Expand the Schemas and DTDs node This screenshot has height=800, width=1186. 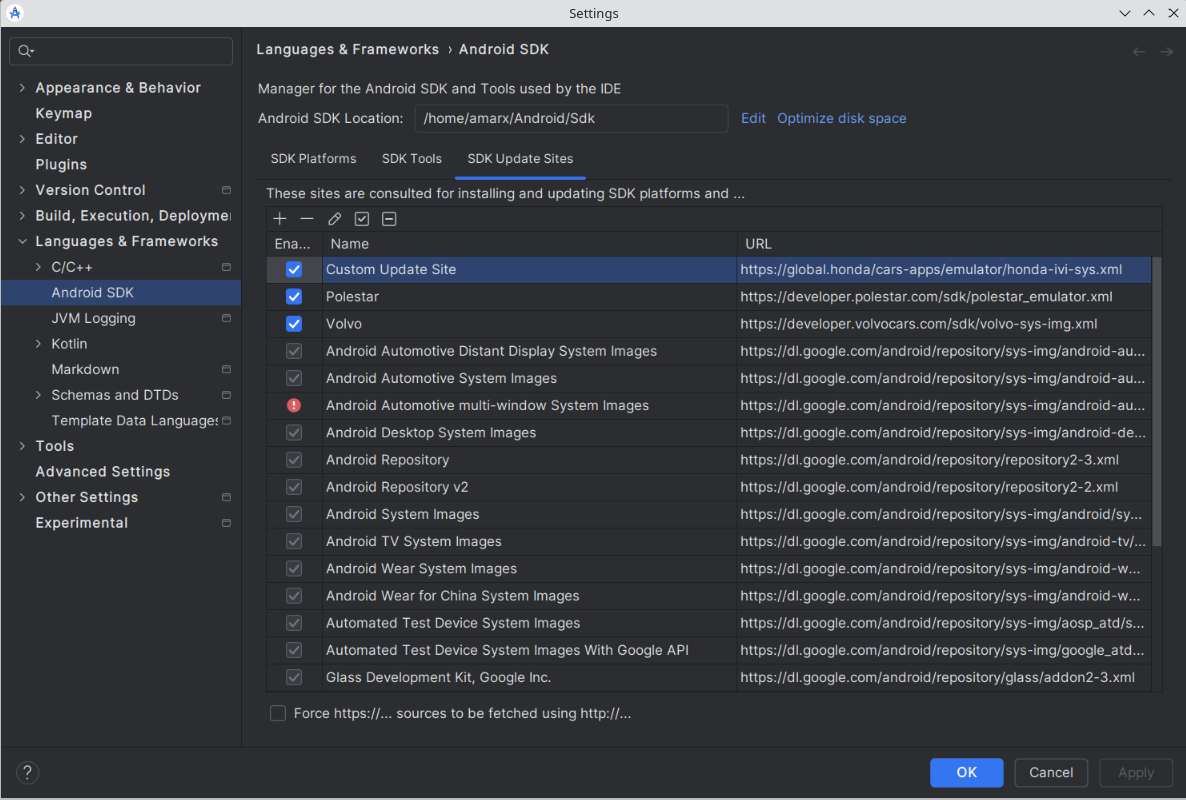(x=39, y=395)
